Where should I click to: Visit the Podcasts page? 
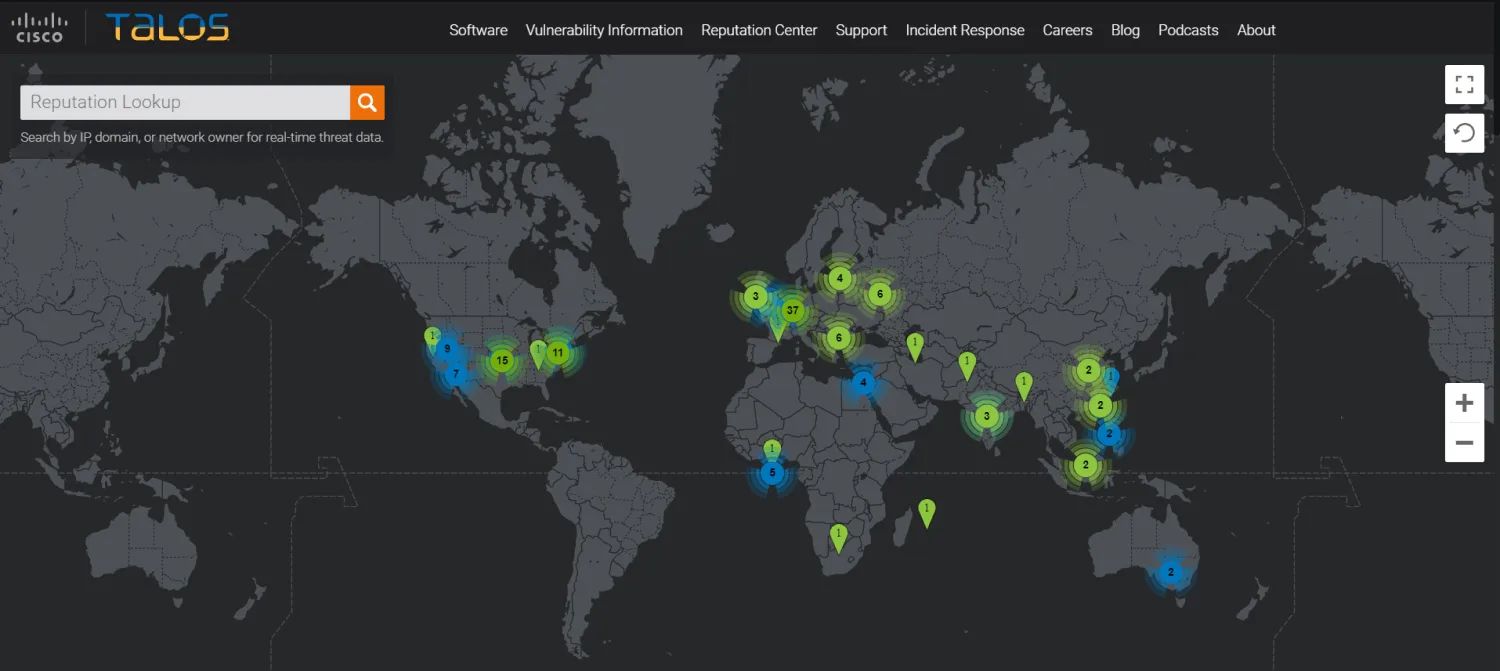pos(1188,30)
